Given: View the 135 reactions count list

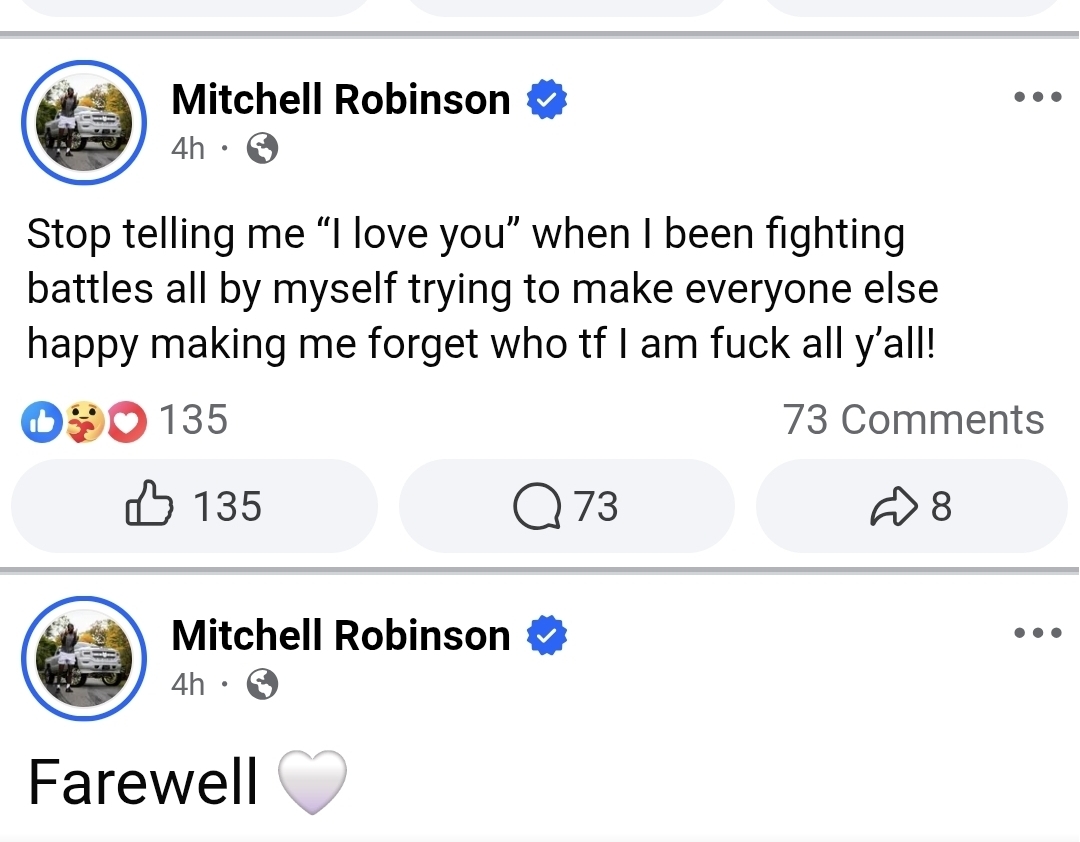Looking at the screenshot, I should (x=194, y=420).
